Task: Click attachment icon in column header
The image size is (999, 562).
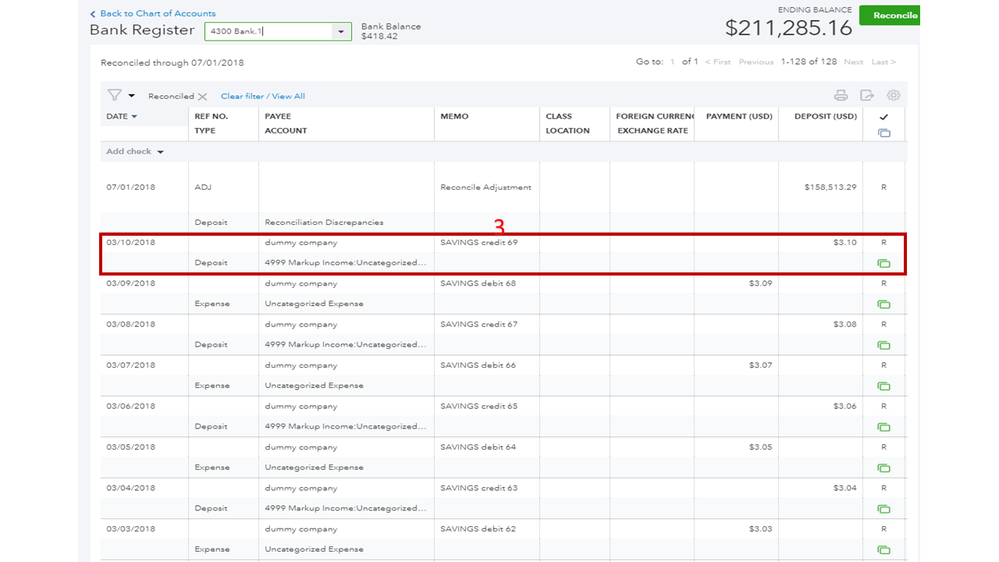Action: (x=883, y=132)
